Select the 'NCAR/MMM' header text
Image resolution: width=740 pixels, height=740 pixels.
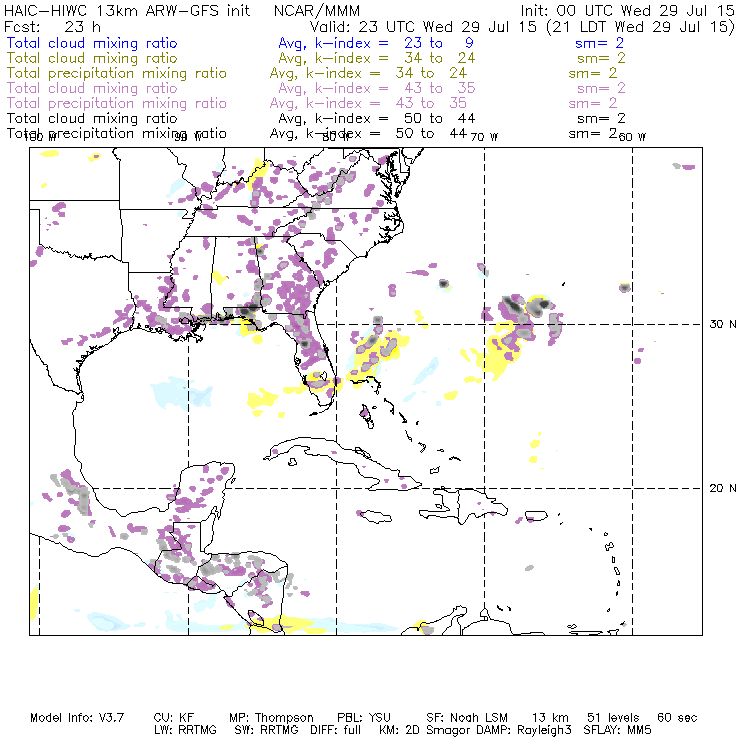pyautogui.click(x=317, y=10)
